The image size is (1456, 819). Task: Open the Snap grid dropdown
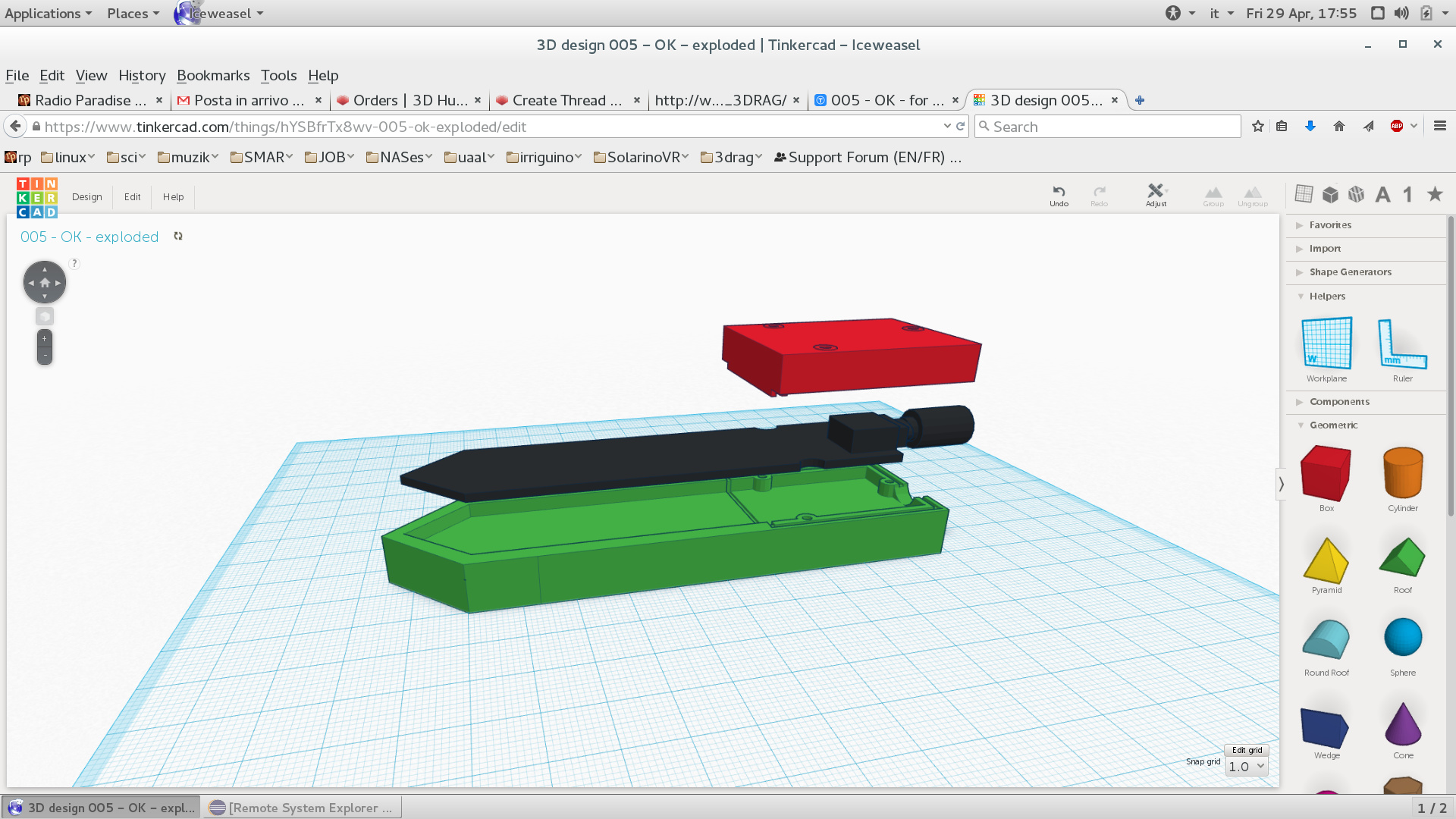coord(1247,767)
